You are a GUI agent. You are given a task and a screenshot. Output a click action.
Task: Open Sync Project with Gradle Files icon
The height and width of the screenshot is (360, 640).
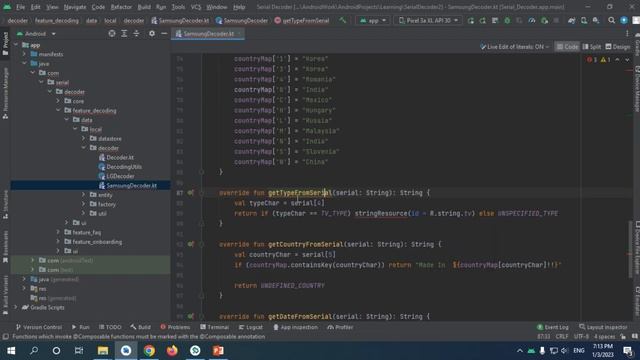click(x=571, y=20)
